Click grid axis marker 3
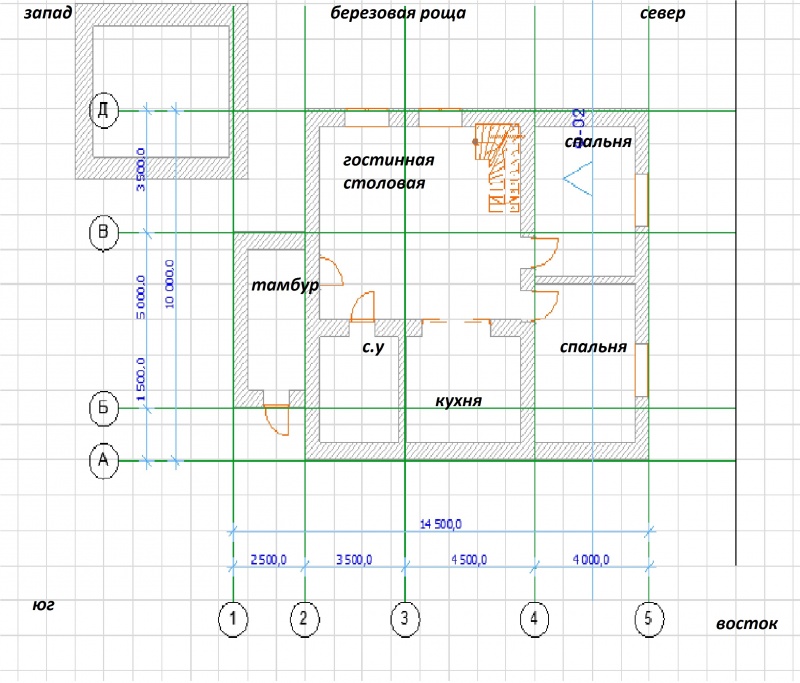This screenshot has height=683, width=800. coord(404,619)
